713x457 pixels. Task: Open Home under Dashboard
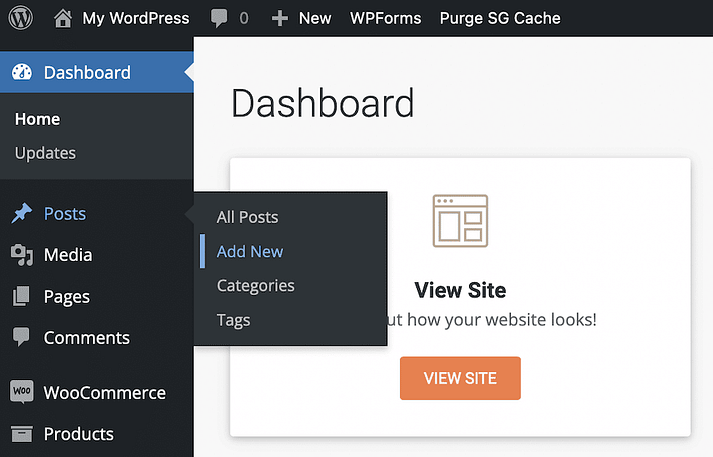[x=37, y=119]
